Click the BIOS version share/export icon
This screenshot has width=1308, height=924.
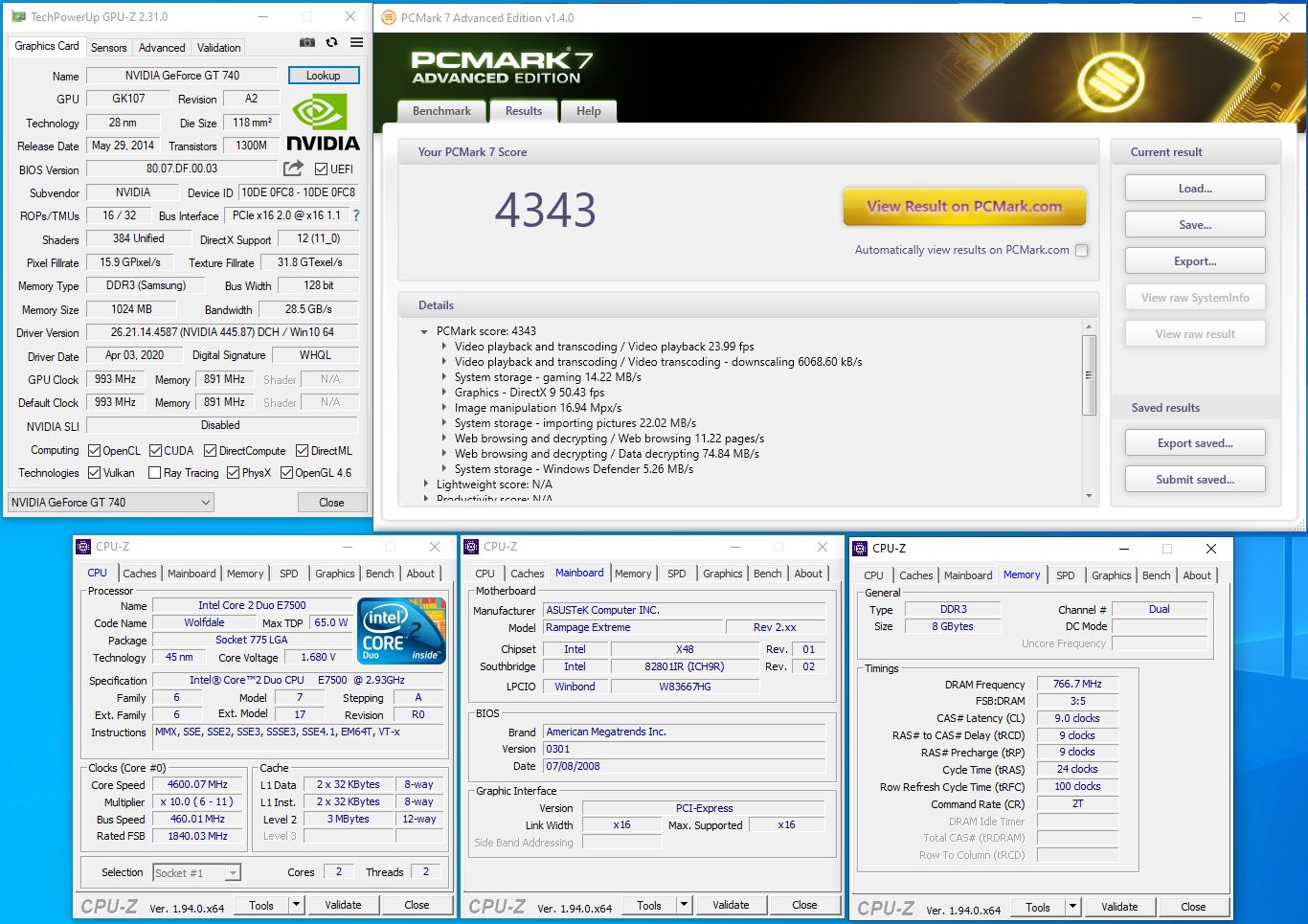tap(293, 169)
